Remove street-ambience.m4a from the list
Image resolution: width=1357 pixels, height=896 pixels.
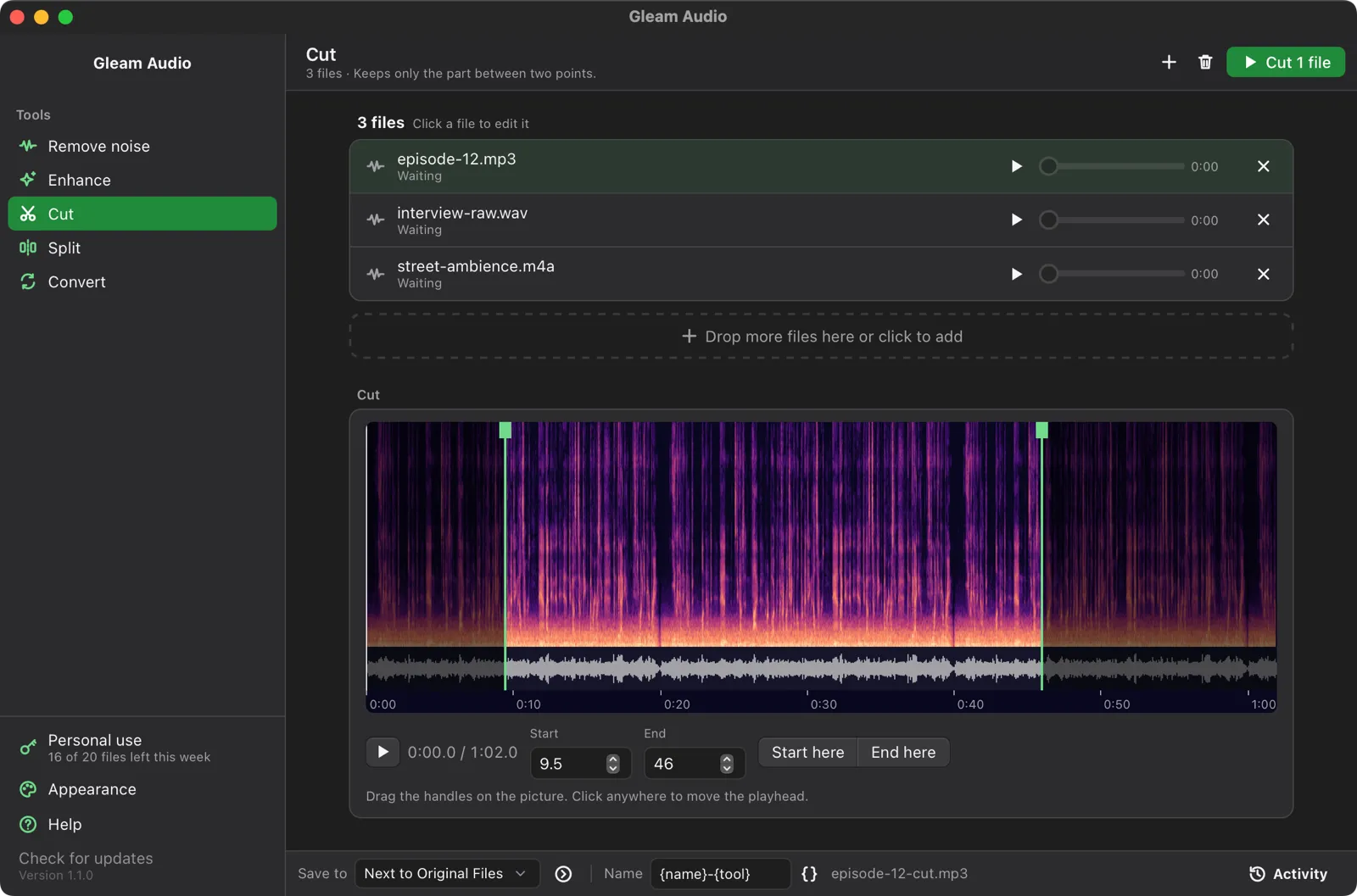click(1263, 274)
